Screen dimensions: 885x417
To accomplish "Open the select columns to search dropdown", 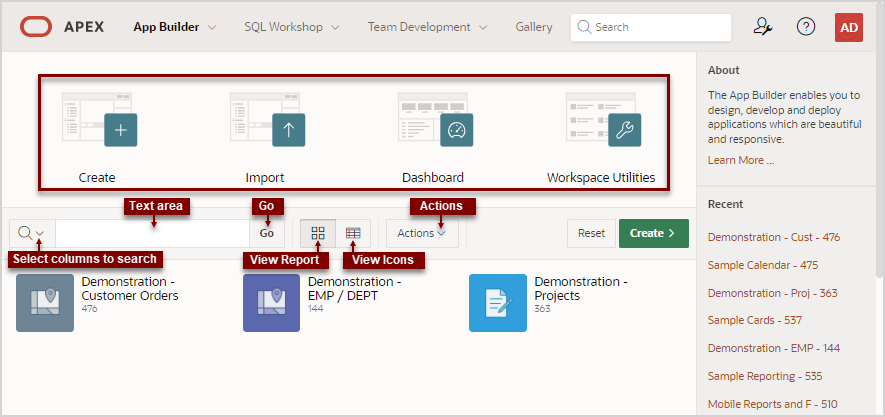I will point(32,233).
